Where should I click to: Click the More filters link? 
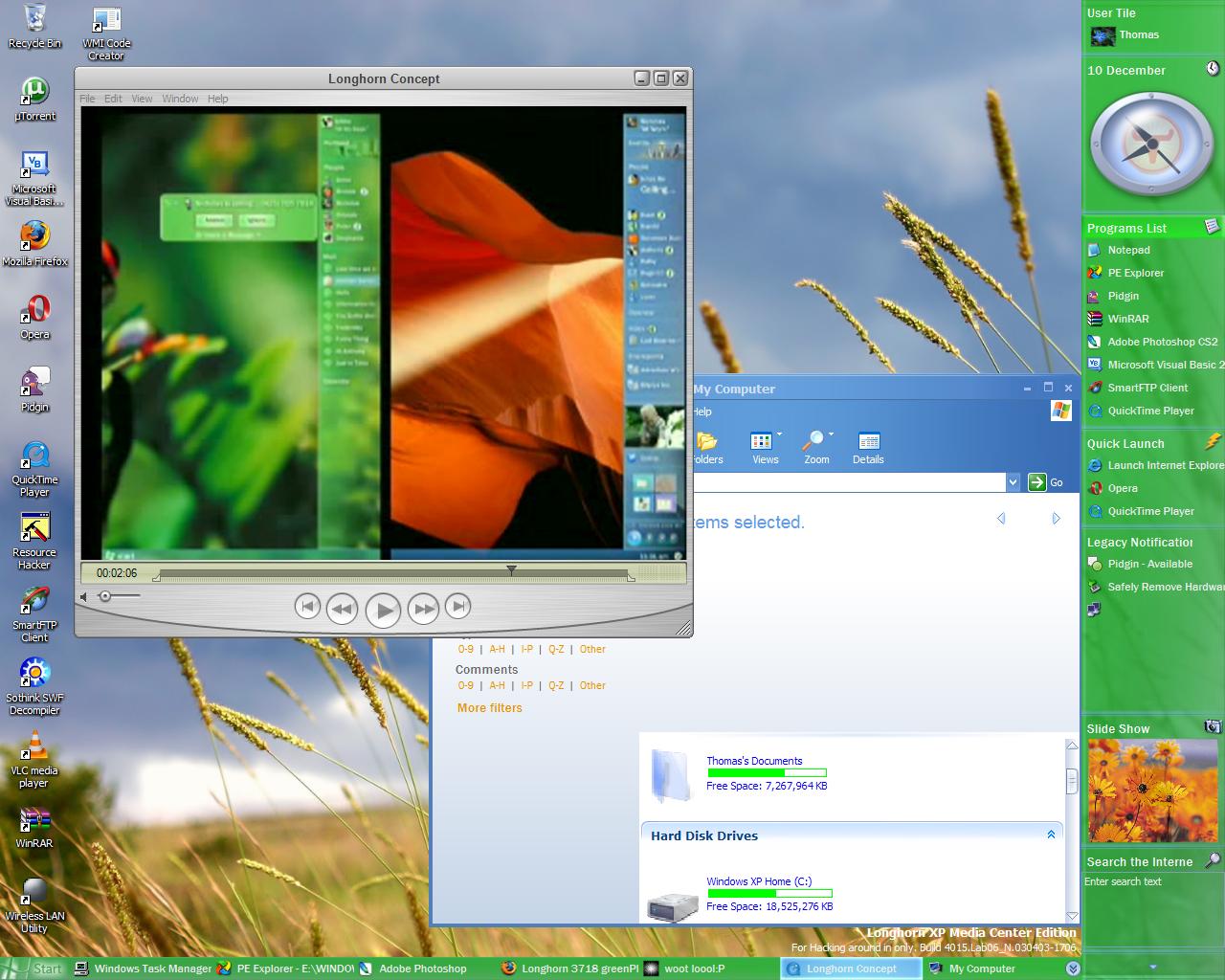pyautogui.click(x=490, y=708)
